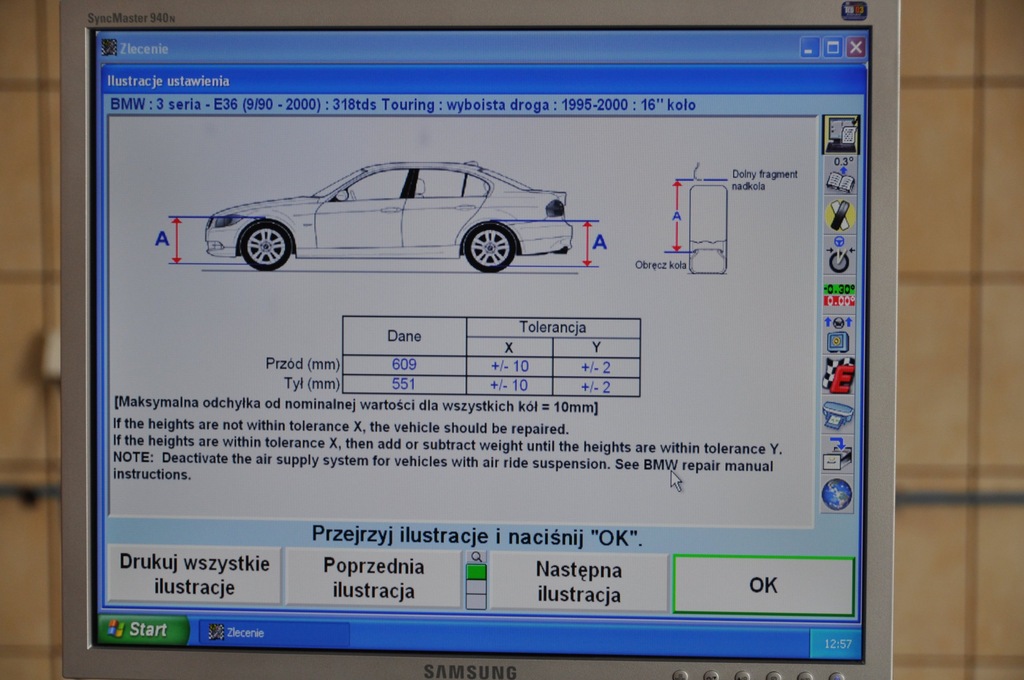Click the Drukuj wszystkie ilustracje button

(x=194, y=575)
